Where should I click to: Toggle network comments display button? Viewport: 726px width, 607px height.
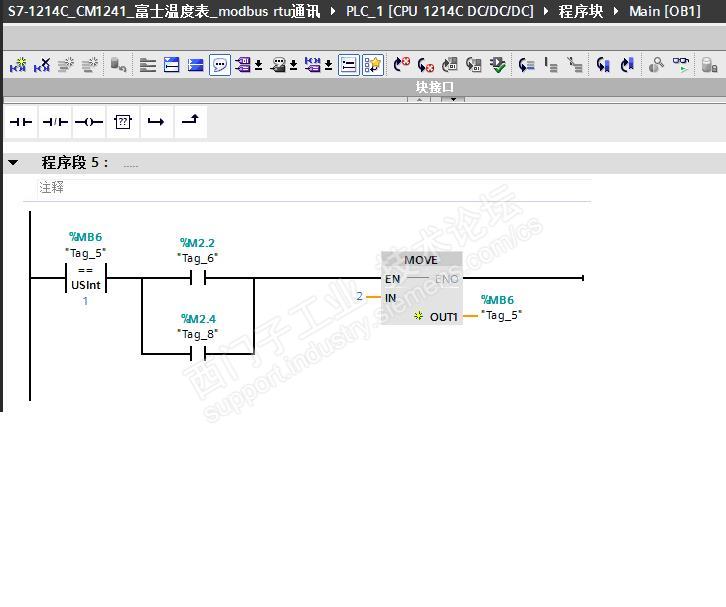(220, 65)
